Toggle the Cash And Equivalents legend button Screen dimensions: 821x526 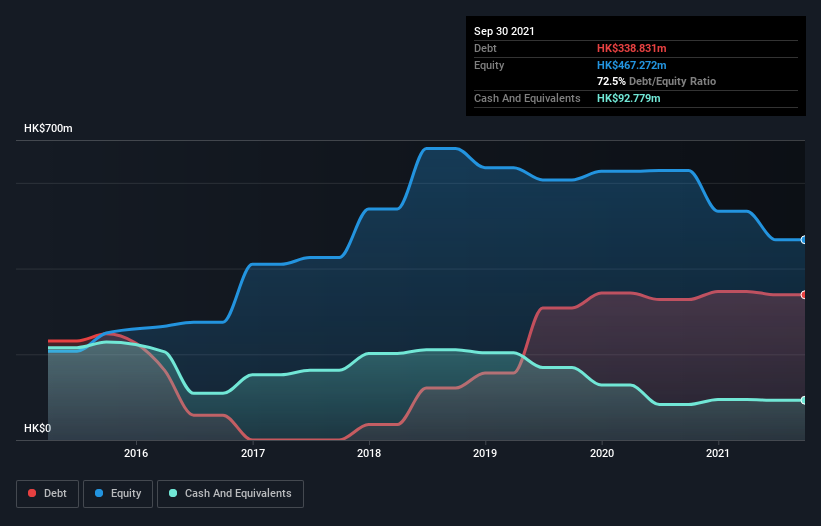pyautogui.click(x=230, y=494)
